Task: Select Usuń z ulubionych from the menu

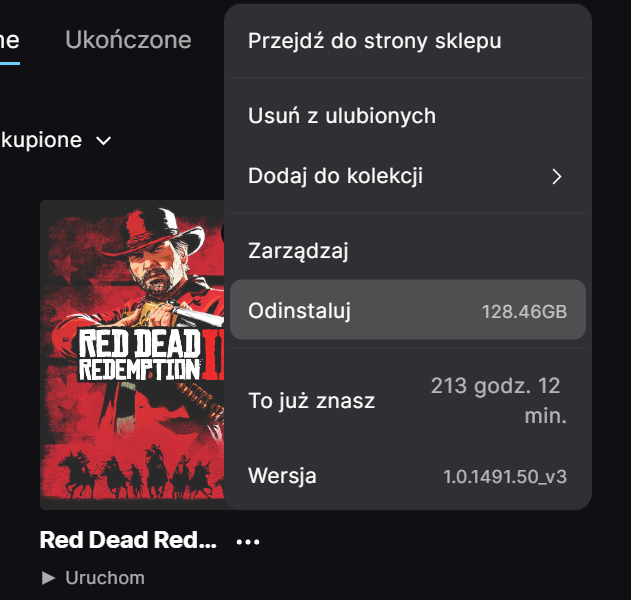Action: [342, 116]
